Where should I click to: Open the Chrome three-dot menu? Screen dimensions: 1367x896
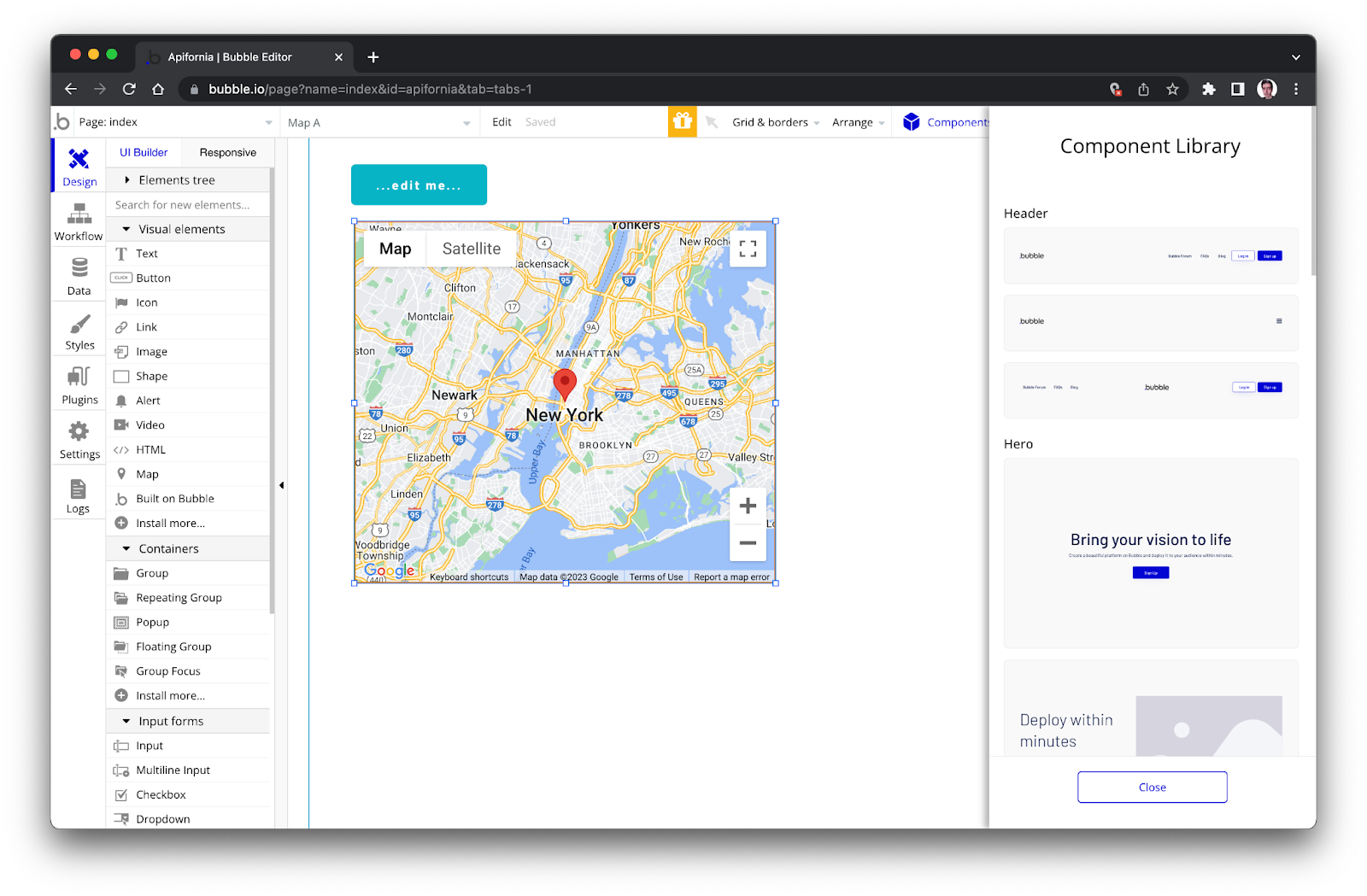click(1295, 89)
